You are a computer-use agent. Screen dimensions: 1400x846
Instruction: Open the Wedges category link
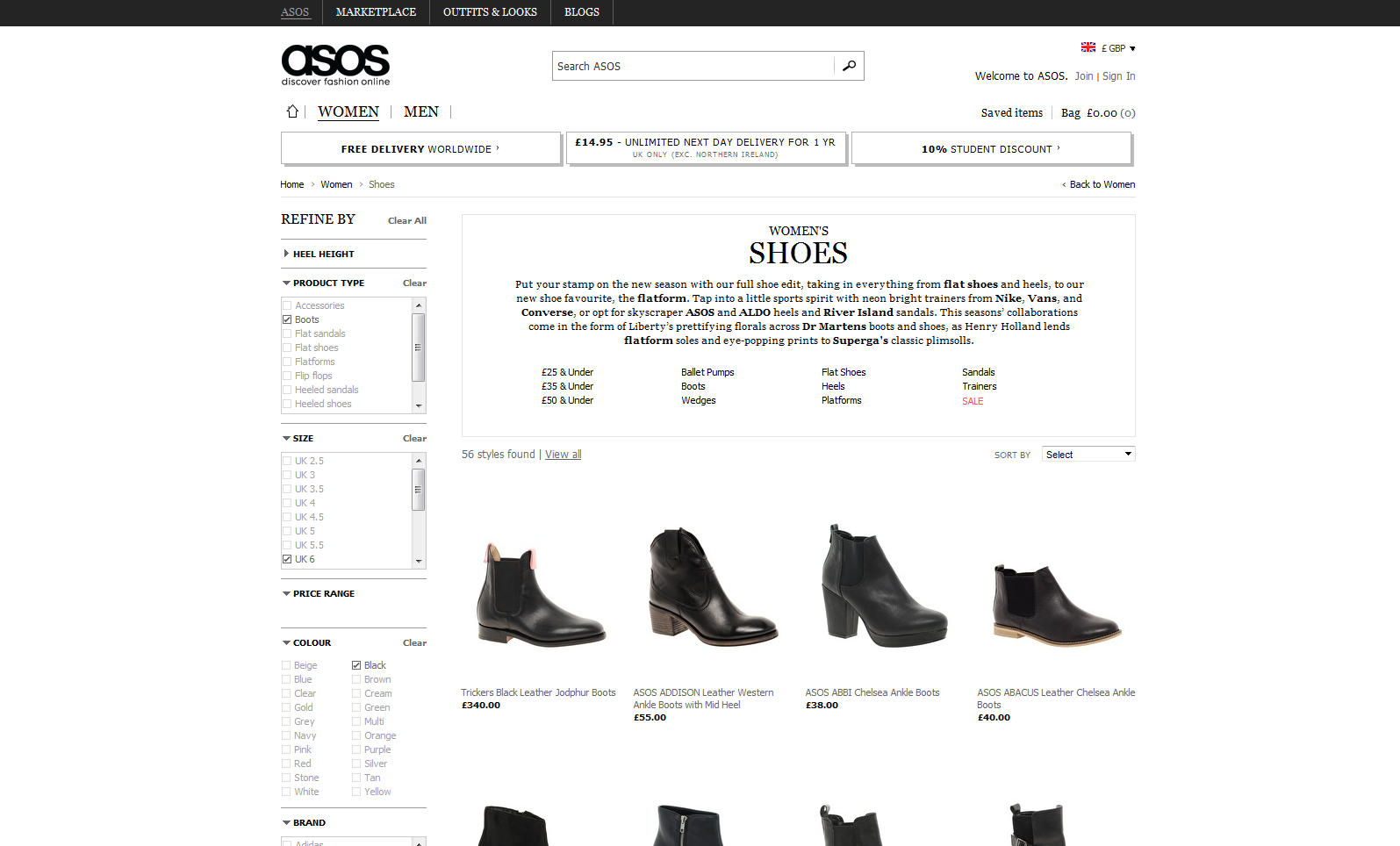699,400
